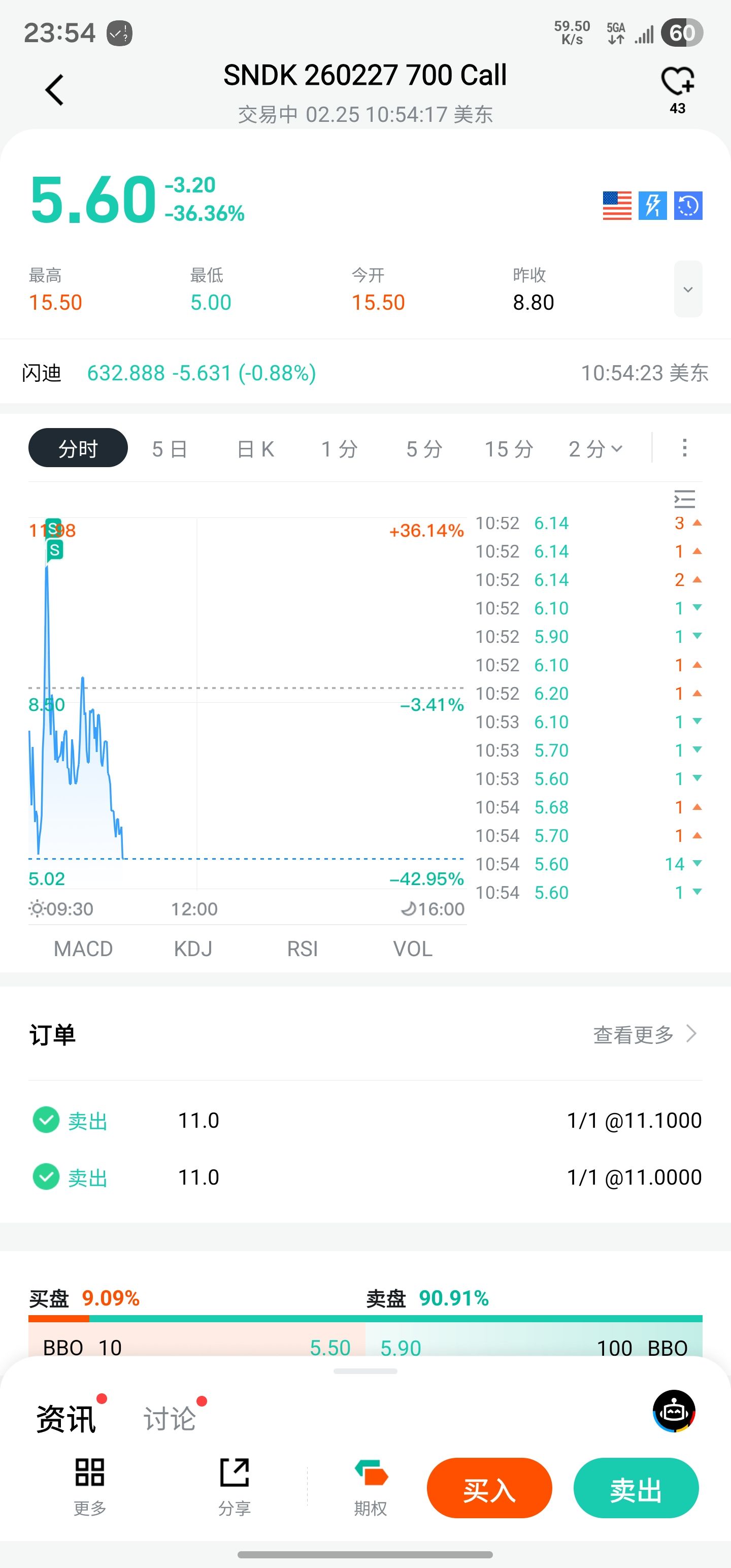Open the trade list layout icon

pos(684,499)
